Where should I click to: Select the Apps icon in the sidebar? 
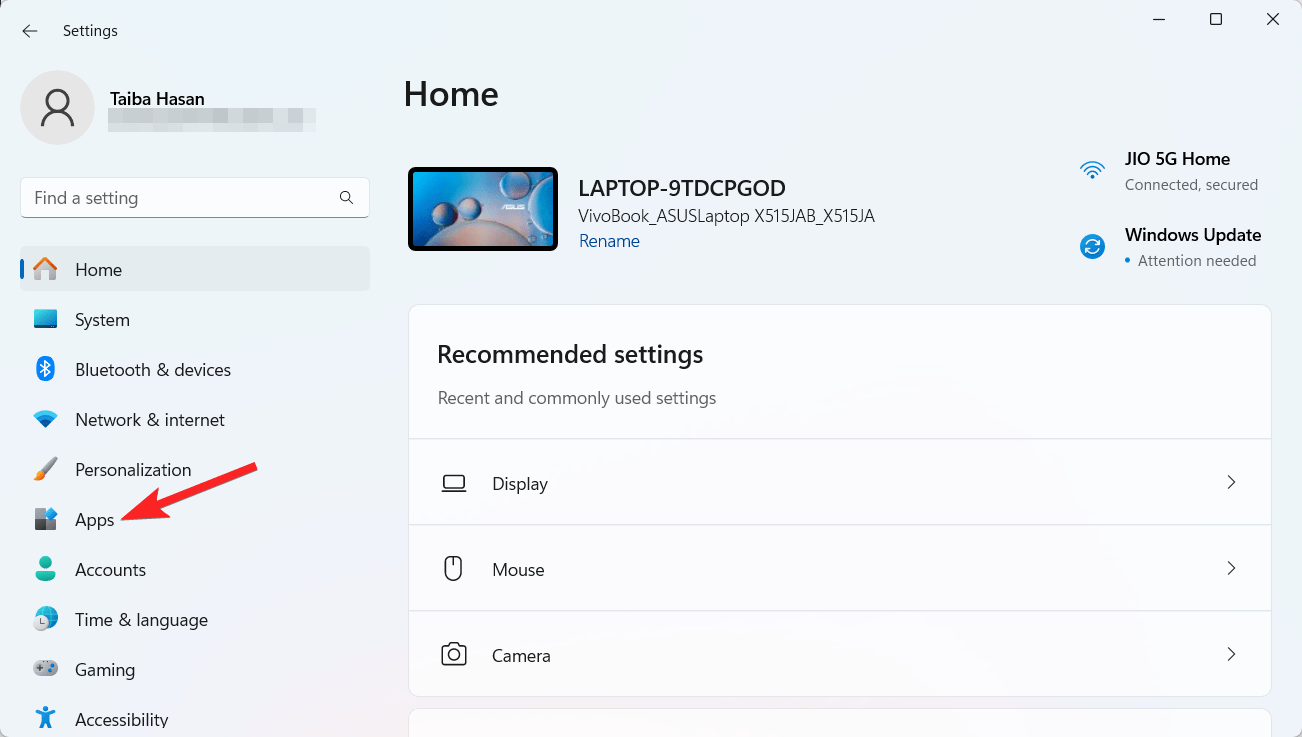click(46, 519)
